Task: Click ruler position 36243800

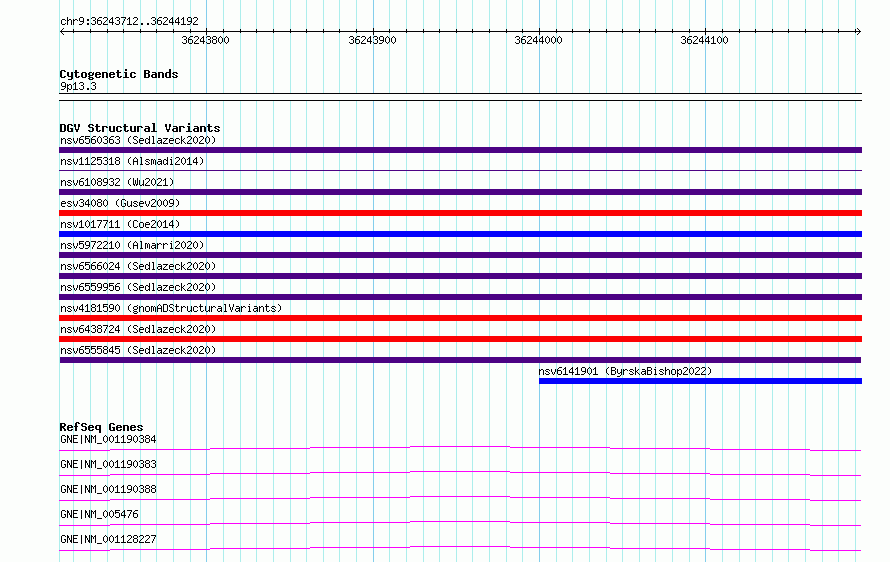Action: click(x=205, y=40)
